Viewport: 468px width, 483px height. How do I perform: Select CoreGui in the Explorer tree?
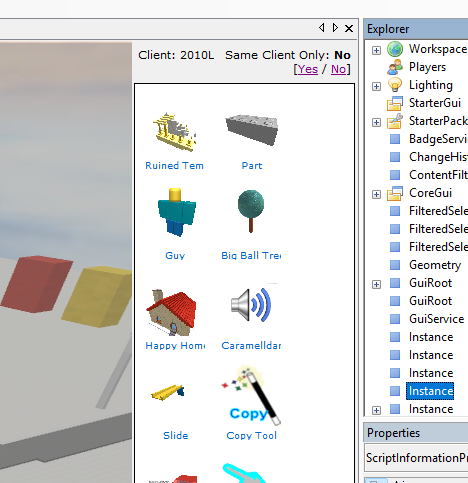(x=430, y=193)
